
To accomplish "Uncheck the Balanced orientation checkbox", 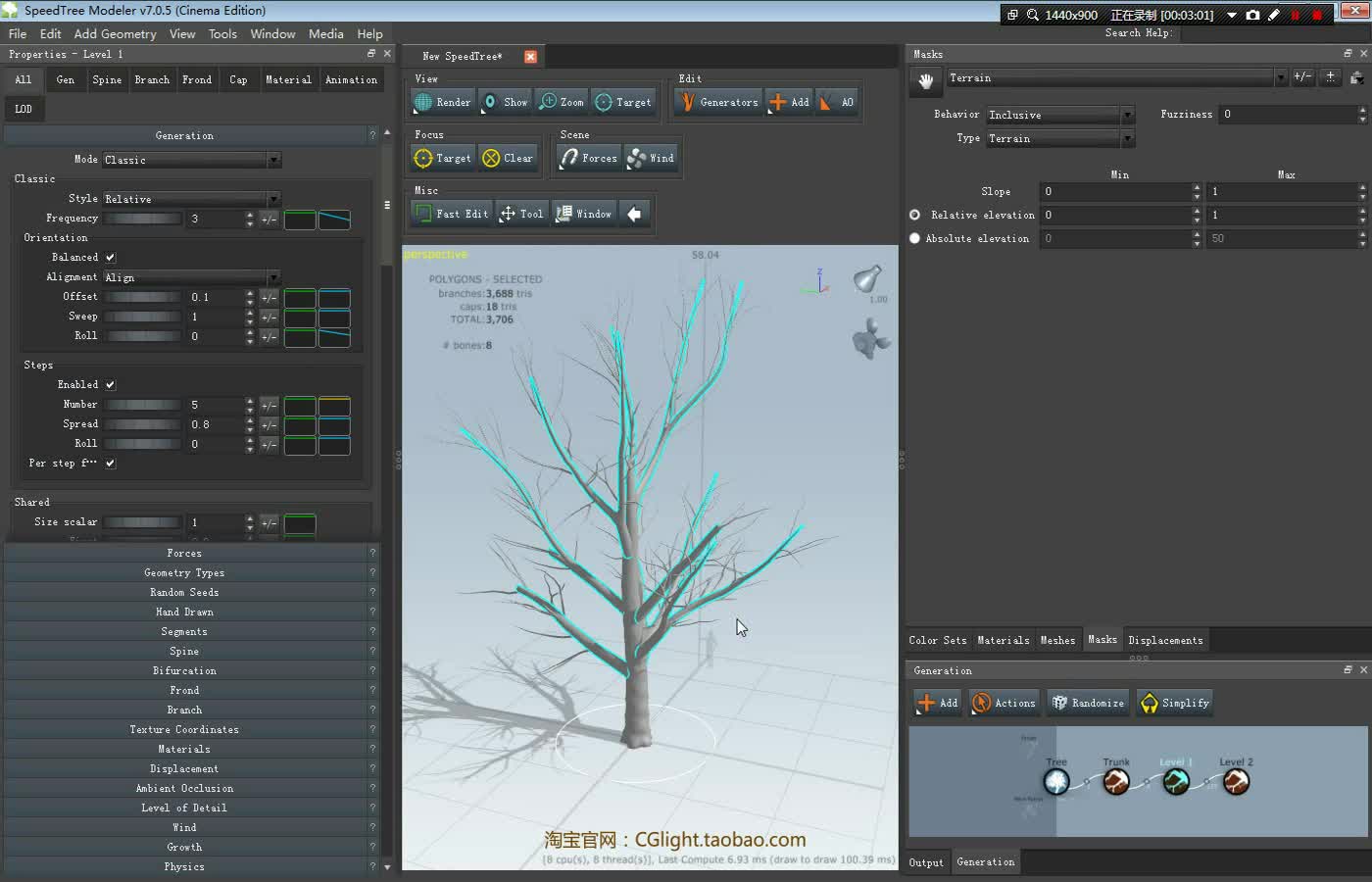I will click(111, 258).
